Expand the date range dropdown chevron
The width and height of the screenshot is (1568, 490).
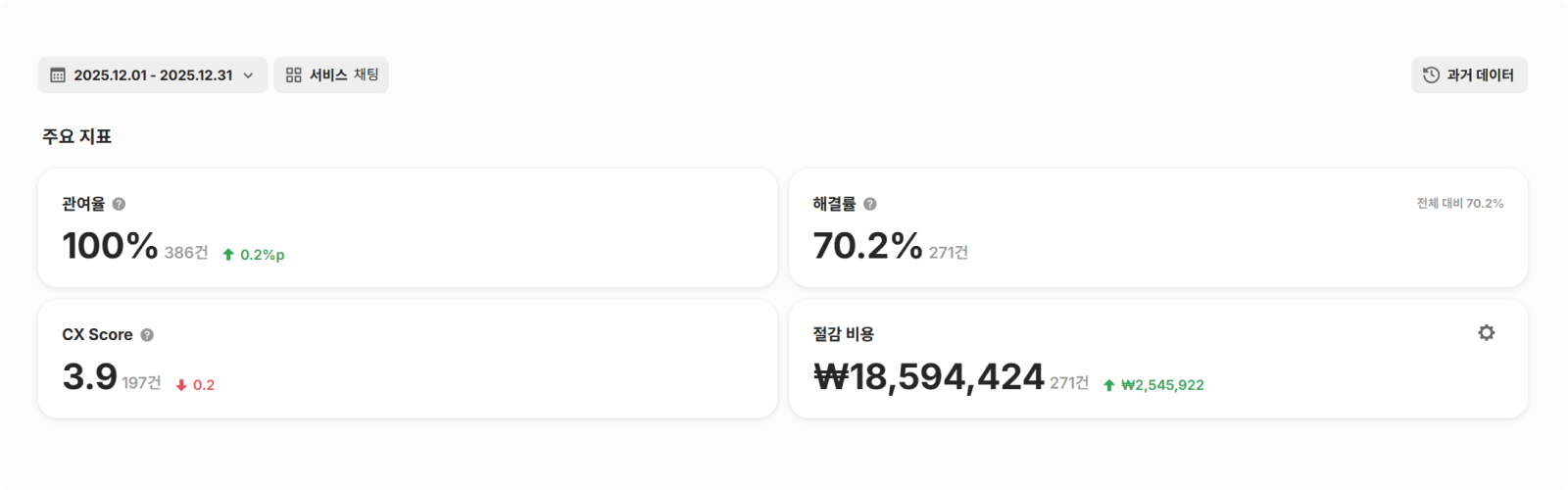(248, 75)
